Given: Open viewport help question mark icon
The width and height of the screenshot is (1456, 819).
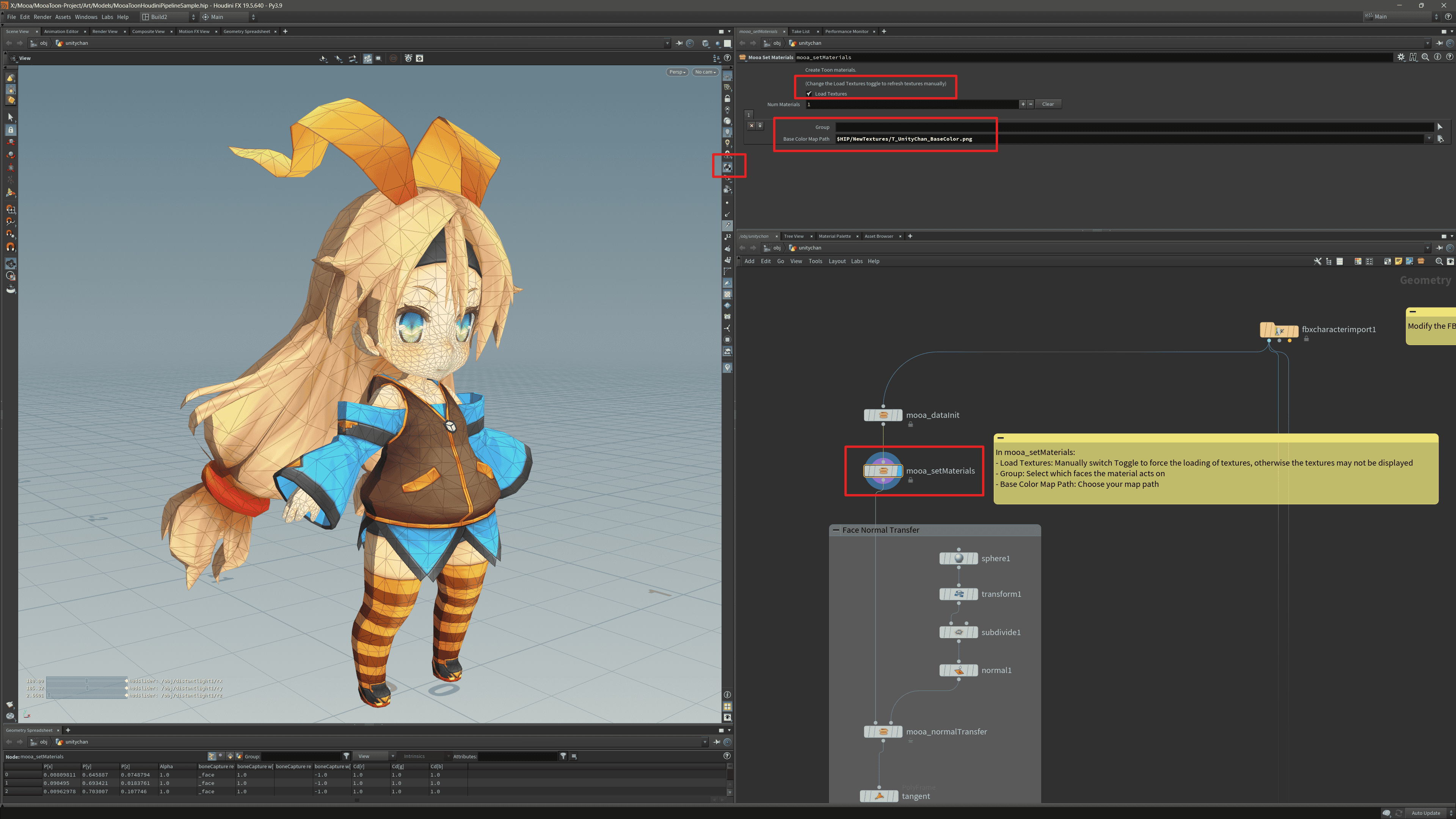Looking at the screenshot, I should (x=728, y=58).
